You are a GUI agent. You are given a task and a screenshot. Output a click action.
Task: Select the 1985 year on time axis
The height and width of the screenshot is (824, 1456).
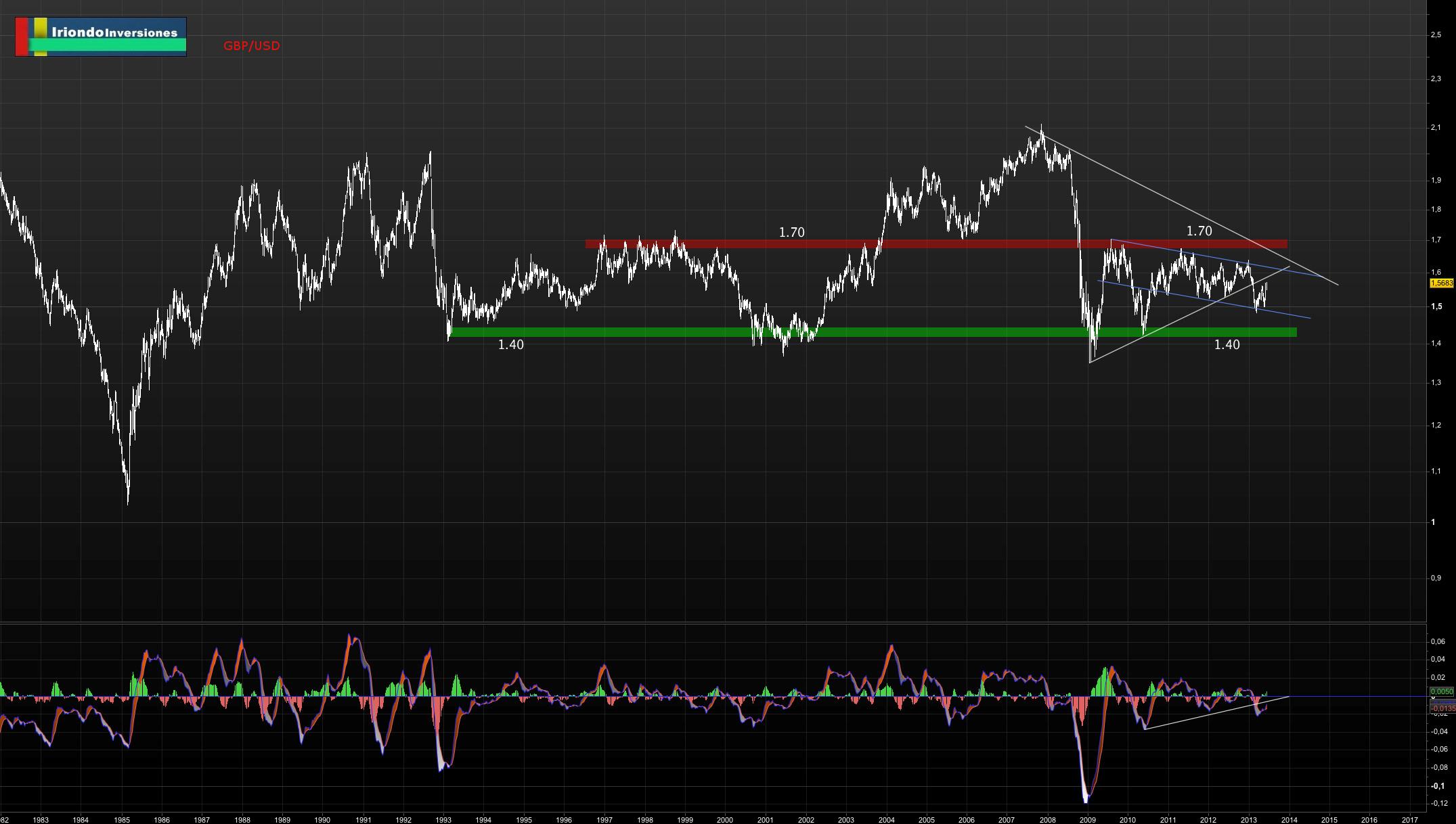tap(121, 819)
